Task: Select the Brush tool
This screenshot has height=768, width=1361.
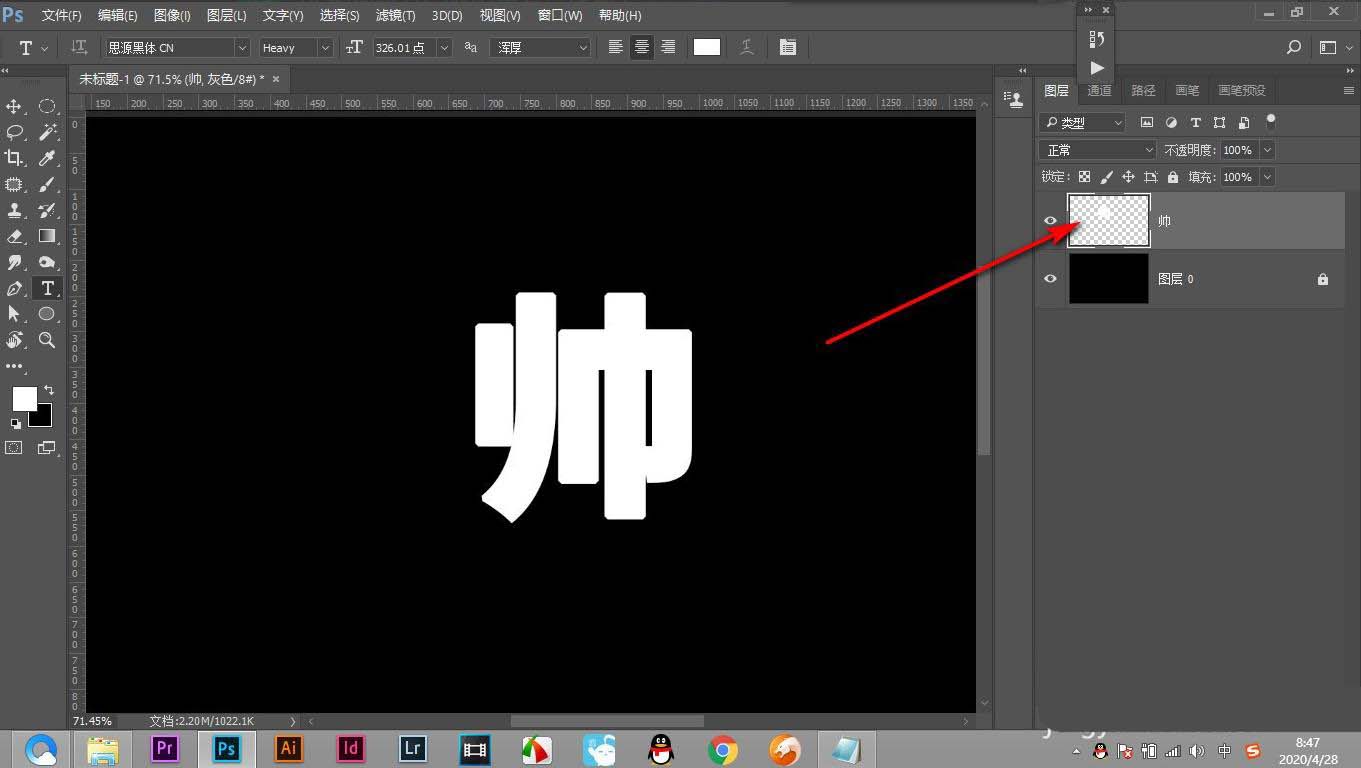Action: [x=47, y=184]
